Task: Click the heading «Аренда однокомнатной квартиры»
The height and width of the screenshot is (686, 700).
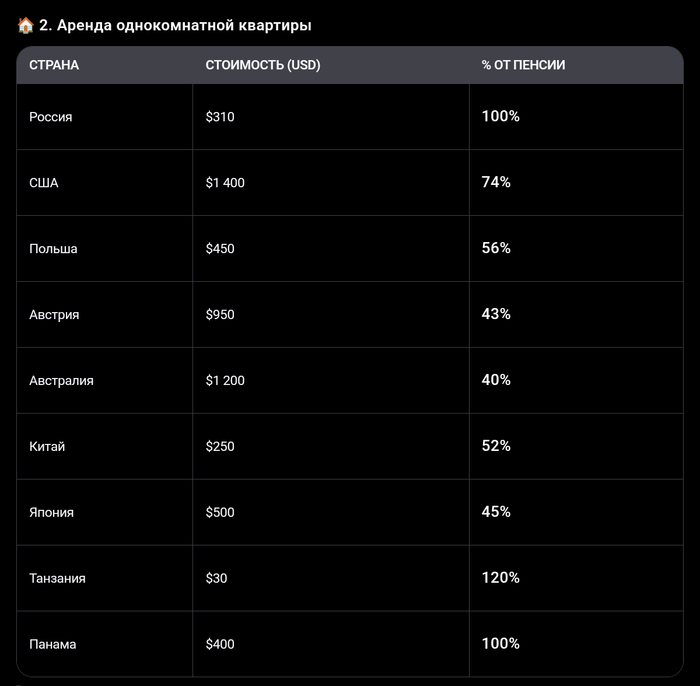Action: (175, 25)
